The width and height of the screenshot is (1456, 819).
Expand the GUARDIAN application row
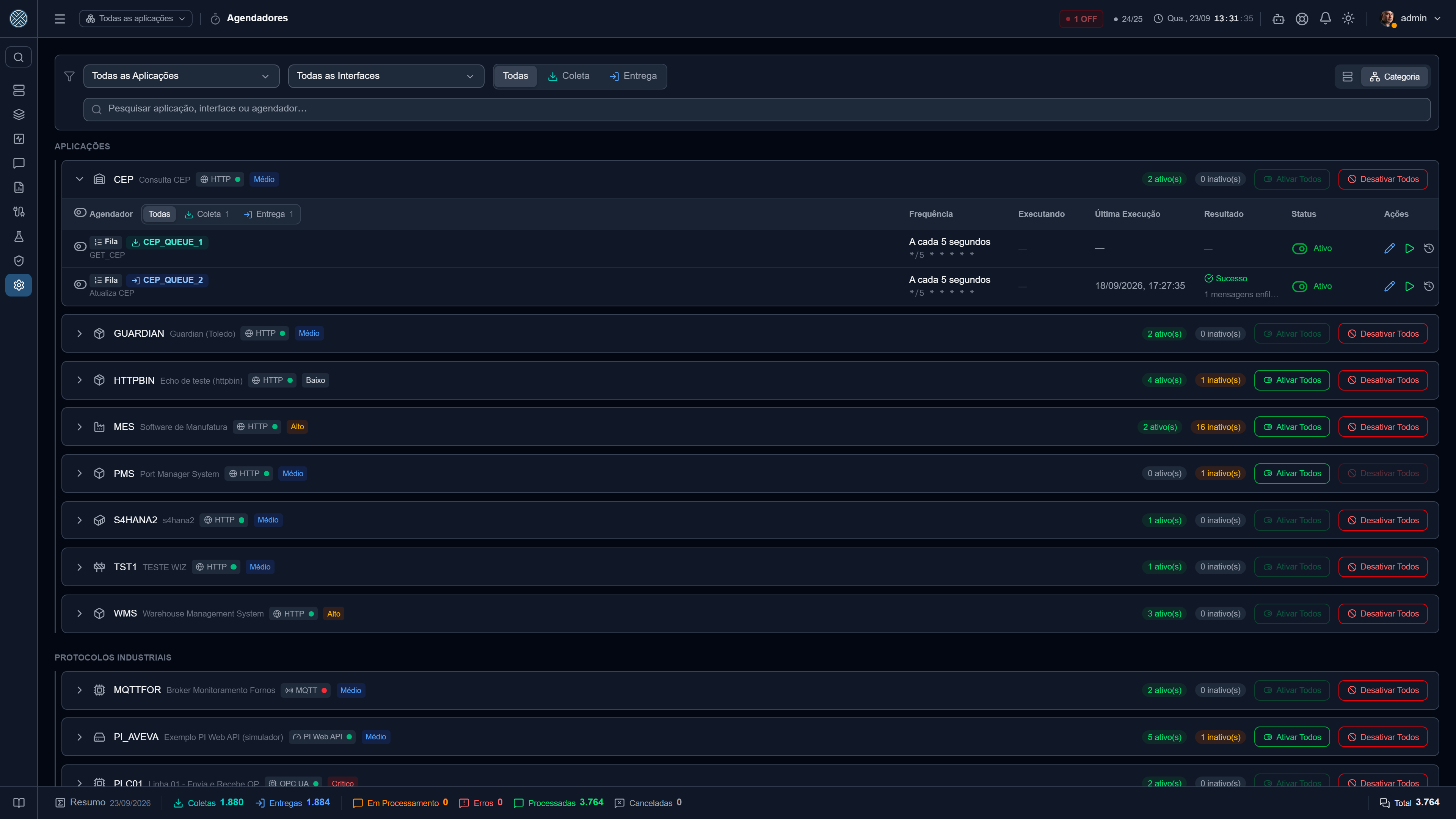click(x=80, y=334)
